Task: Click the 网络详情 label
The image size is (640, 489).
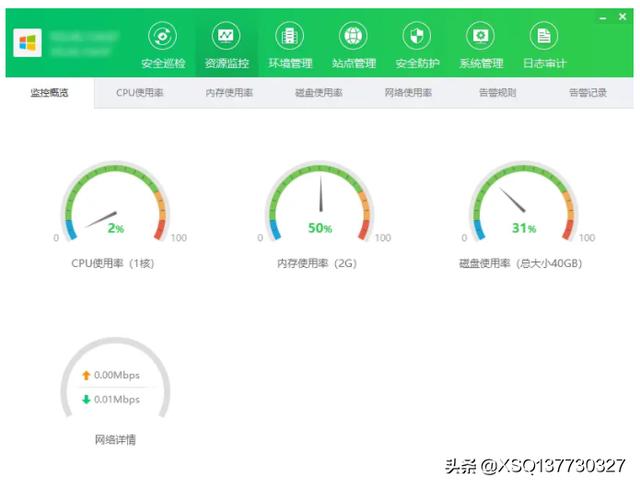Action: [115, 440]
